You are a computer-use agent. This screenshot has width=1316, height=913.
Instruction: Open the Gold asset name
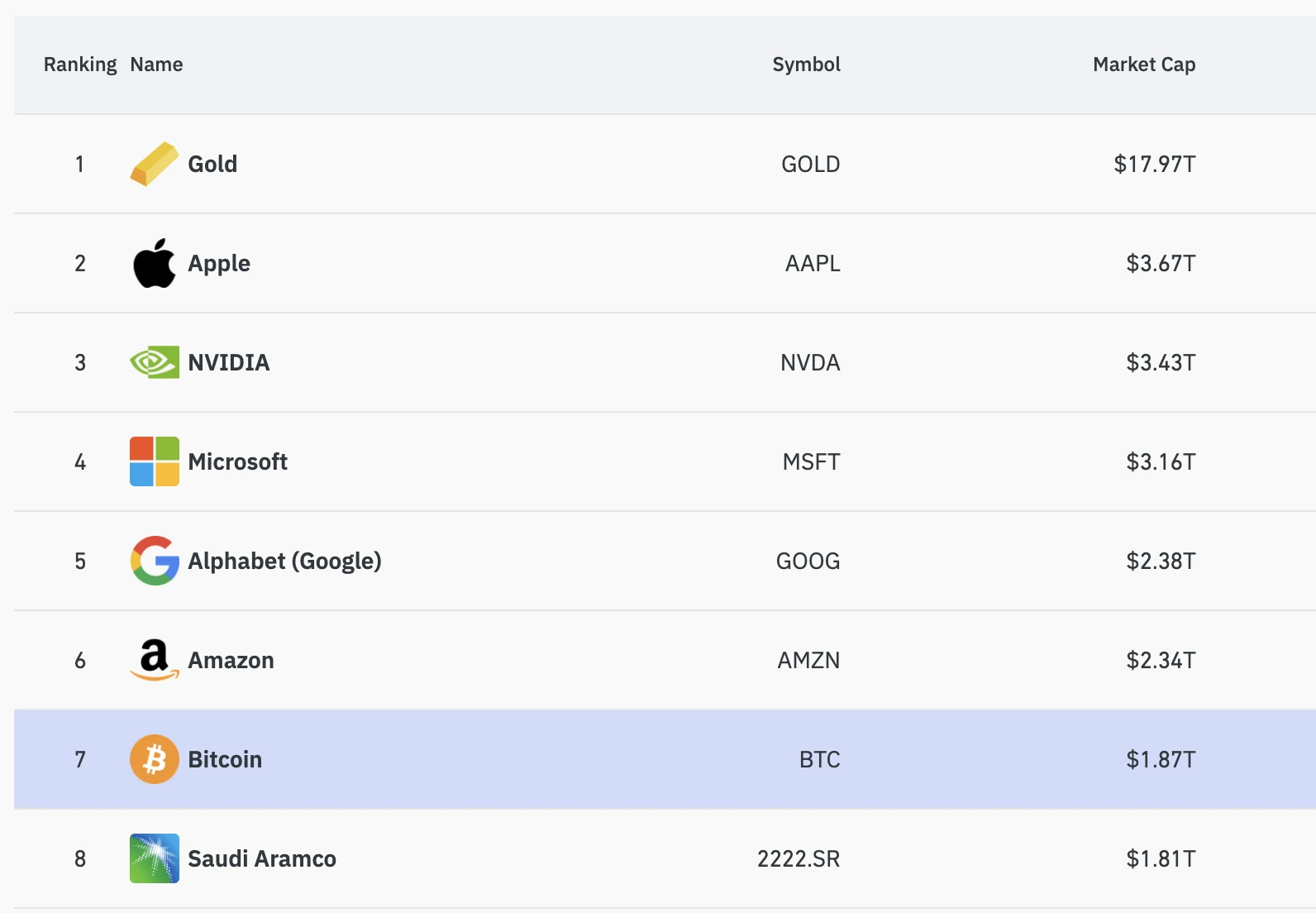212,164
